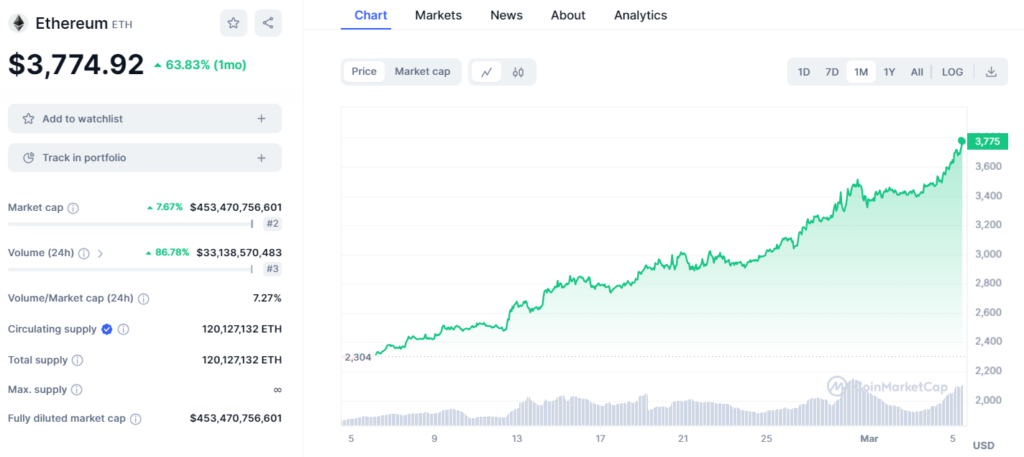Click the share icon beside Ethereum
This screenshot has width=1024, height=457.
click(x=268, y=23)
